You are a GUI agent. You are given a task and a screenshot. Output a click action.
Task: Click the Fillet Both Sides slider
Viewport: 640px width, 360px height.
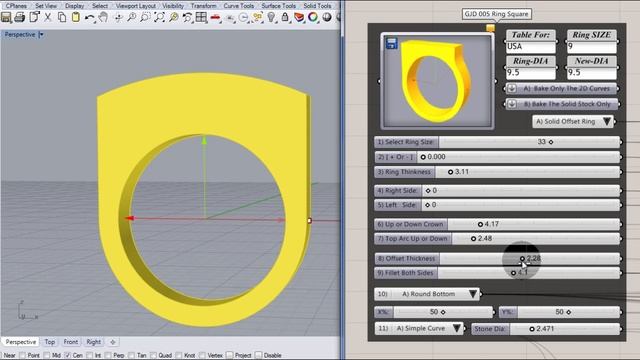tap(498, 273)
